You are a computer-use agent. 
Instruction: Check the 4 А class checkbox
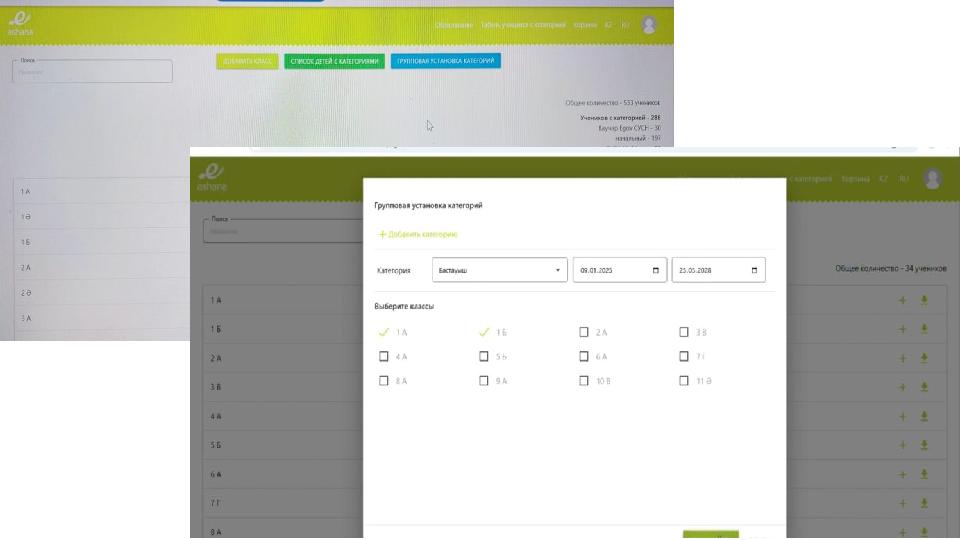pos(384,356)
